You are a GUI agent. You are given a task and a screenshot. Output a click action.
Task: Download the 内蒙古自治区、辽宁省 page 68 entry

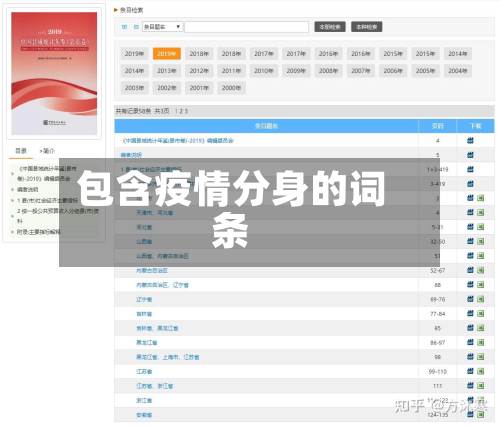(470, 285)
